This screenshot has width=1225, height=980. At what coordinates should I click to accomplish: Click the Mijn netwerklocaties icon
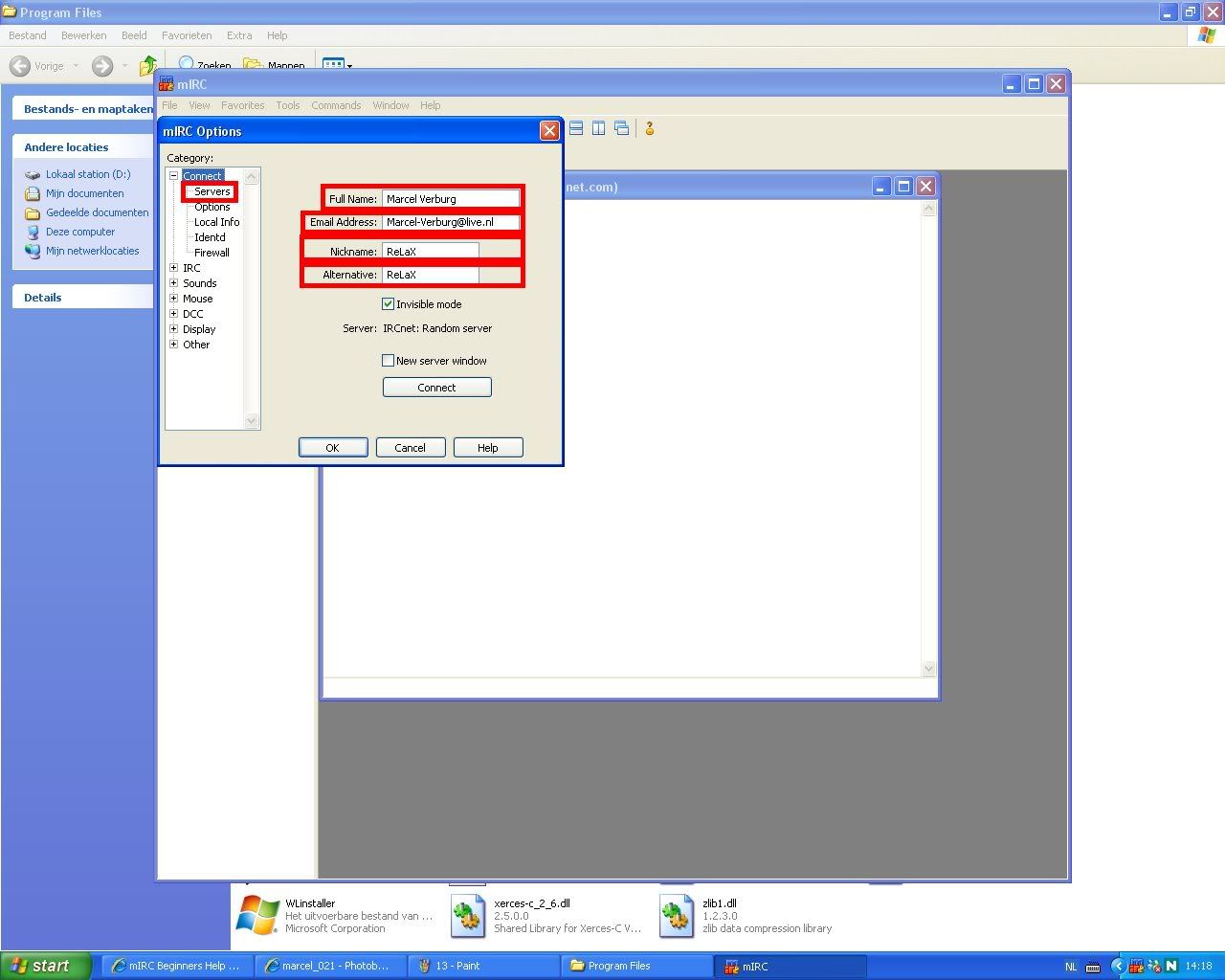(x=33, y=251)
